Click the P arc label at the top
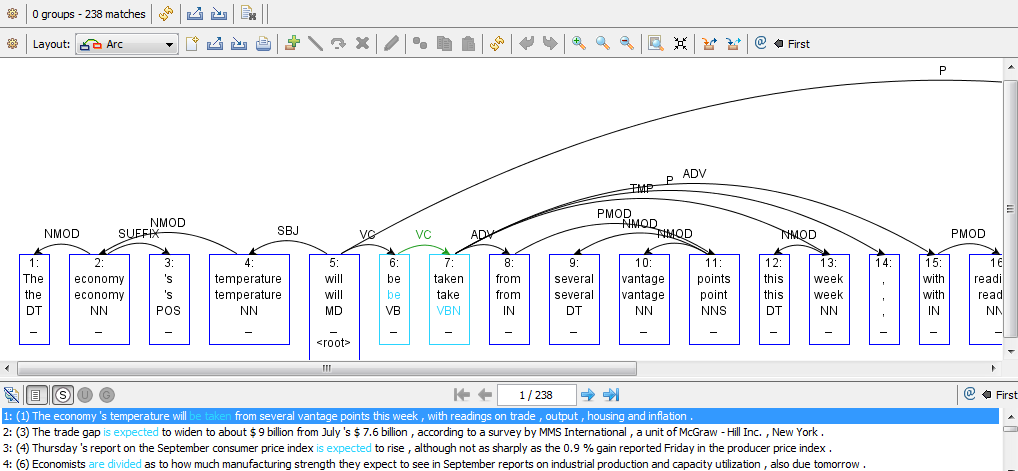Image resolution: width=1018 pixels, height=471 pixels. 943,71
